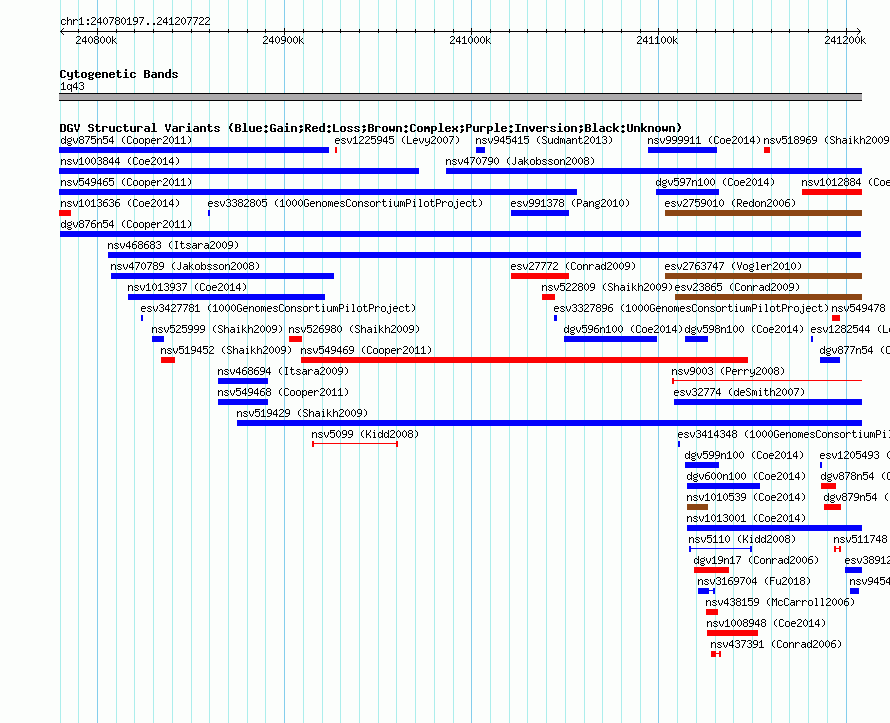The width and height of the screenshot is (890, 723).
Task: Click the 241000k ruler position label
Action: [470, 40]
